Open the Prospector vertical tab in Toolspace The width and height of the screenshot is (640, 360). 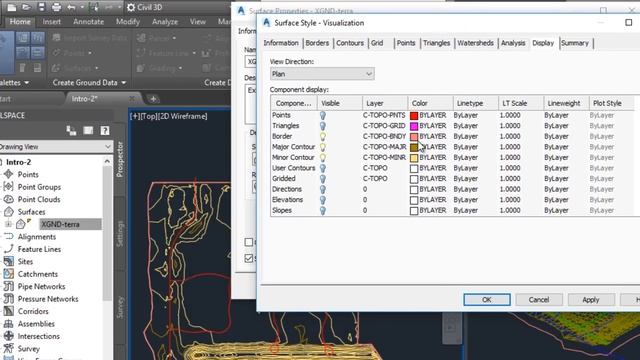click(x=120, y=160)
